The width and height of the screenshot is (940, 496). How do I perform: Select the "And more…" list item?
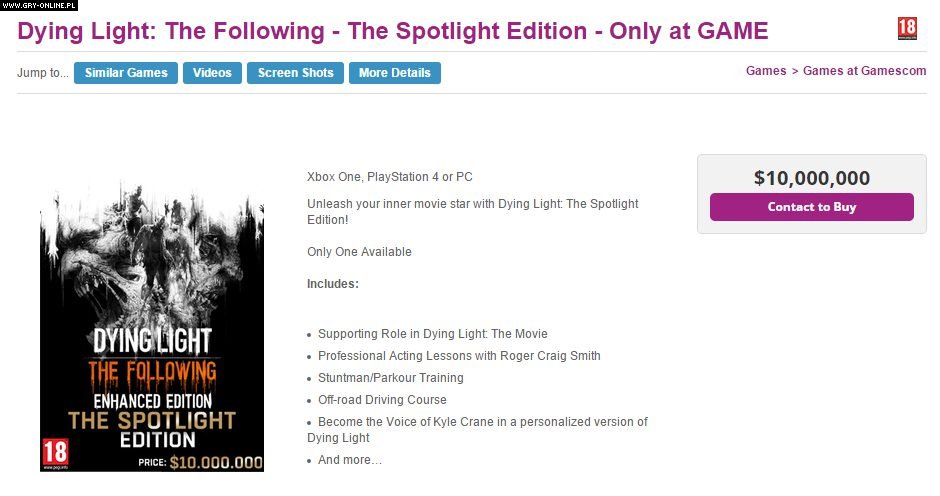(x=350, y=460)
